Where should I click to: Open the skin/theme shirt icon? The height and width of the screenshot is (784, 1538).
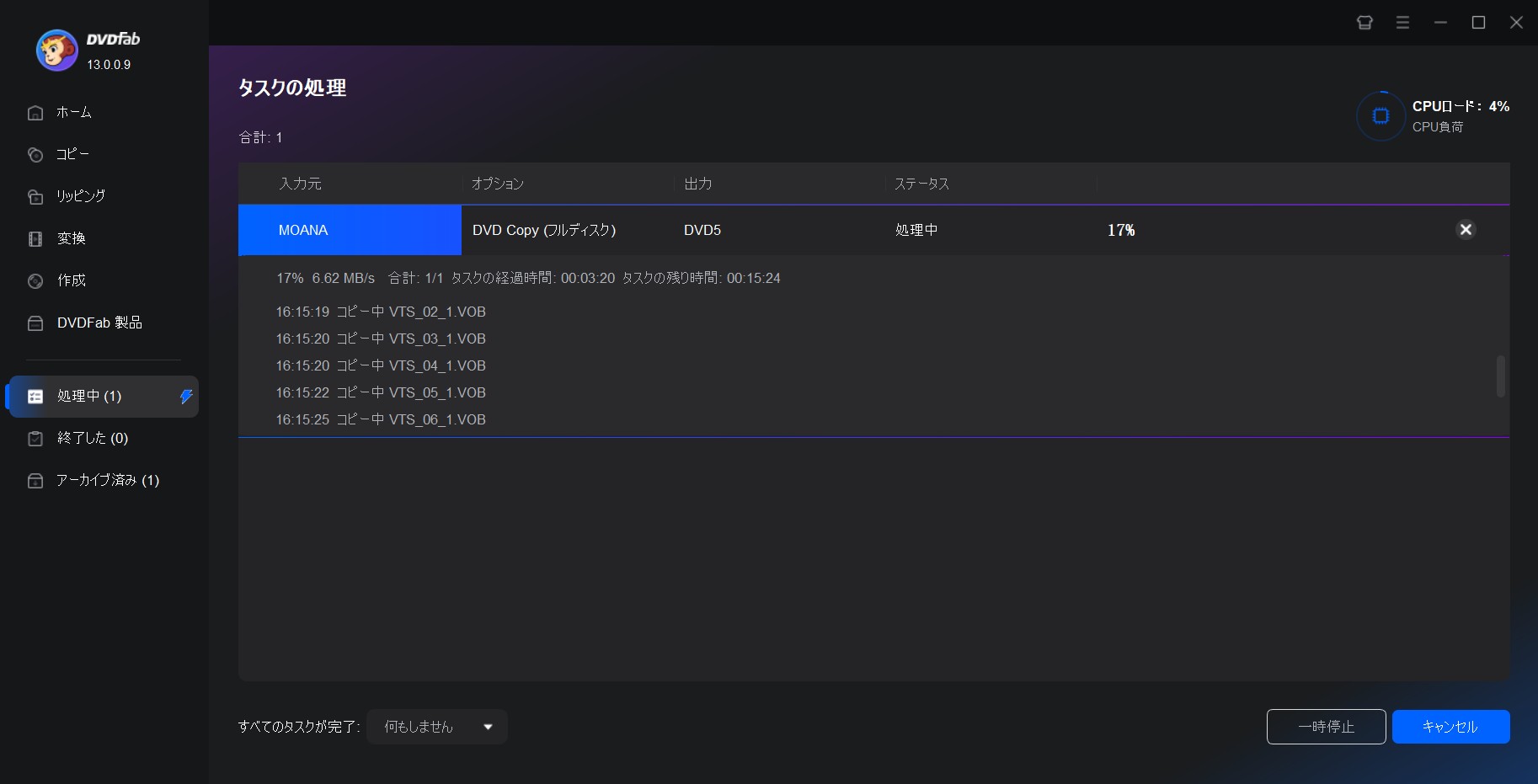tap(1364, 23)
